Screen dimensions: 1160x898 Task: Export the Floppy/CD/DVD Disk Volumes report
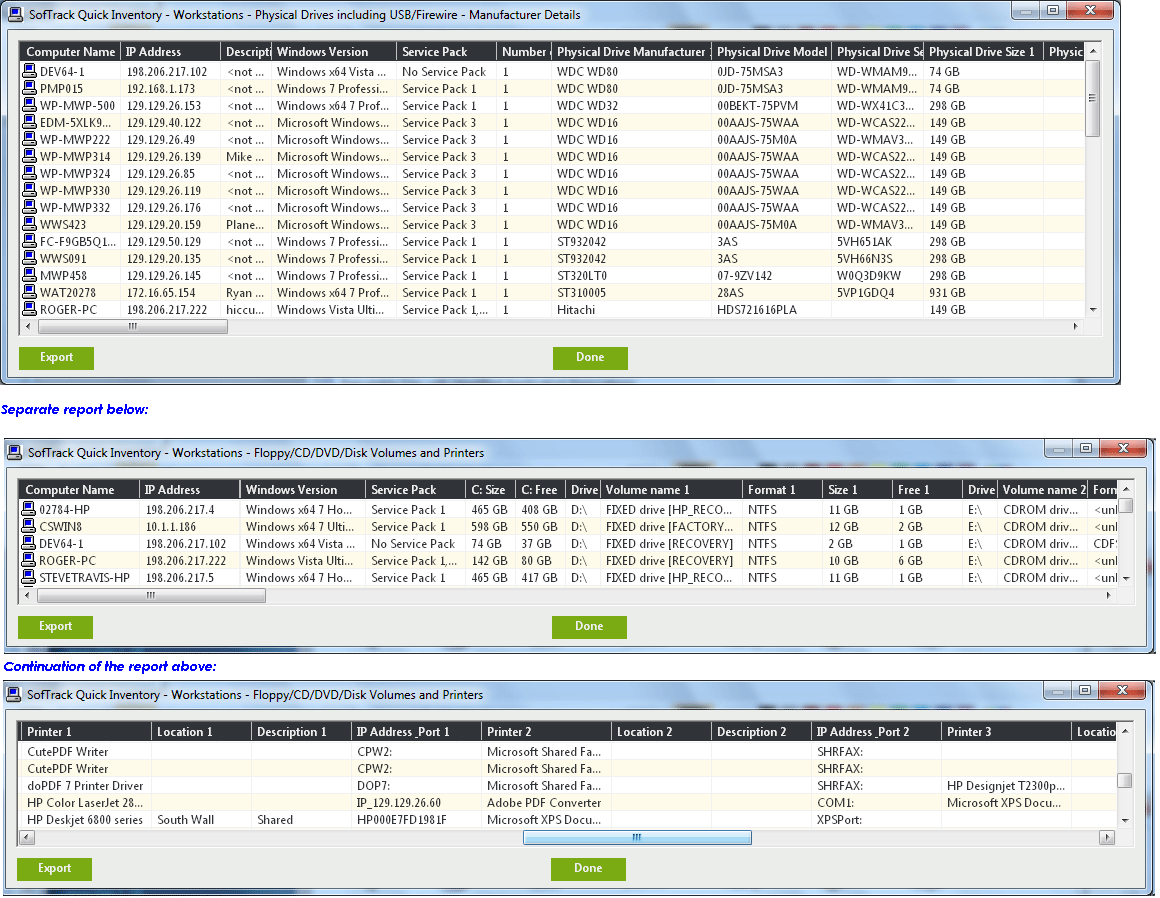[x=55, y=627]
